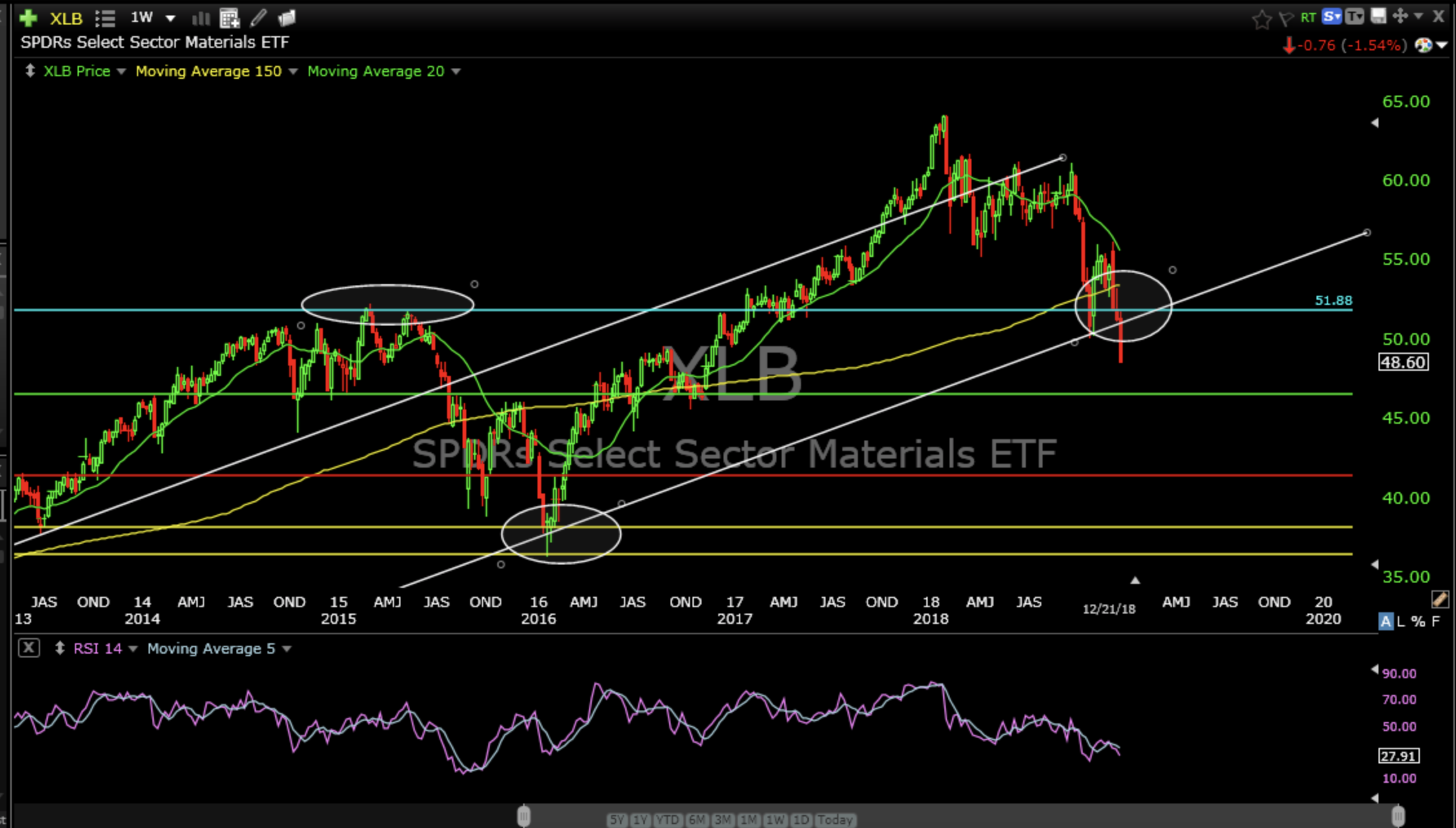
Task: Click the green plus add-symbol icon
Action: tap(28, 17)
